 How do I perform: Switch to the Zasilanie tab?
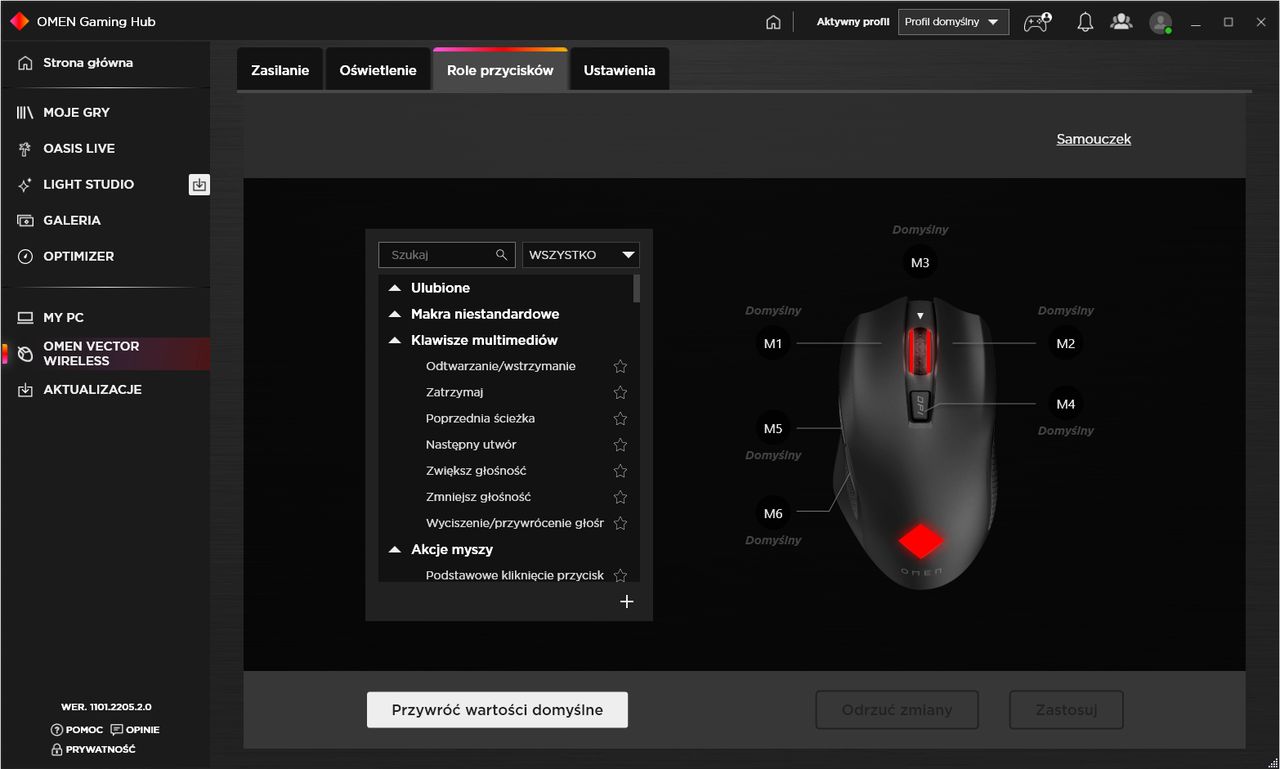(x=280, y=70)
